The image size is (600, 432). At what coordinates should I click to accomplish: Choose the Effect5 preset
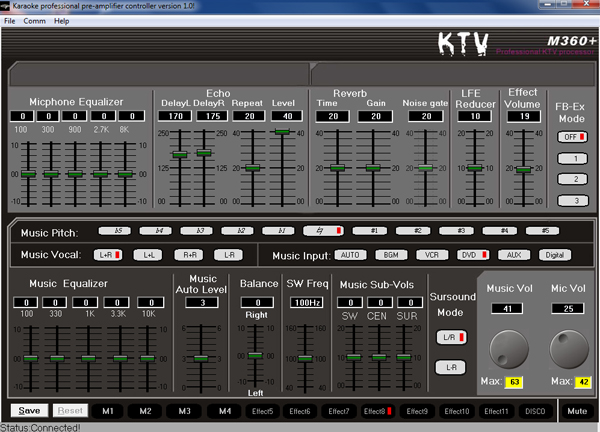click(265, 410)
